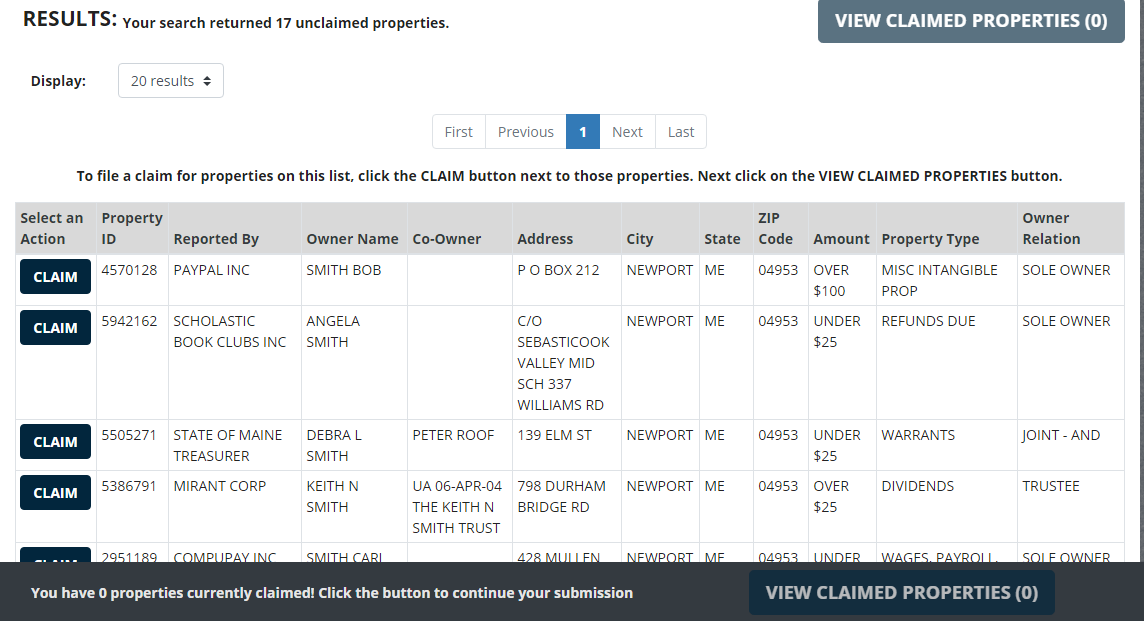1144x621 pixels.
Task: Go to the Next results page
Action: pyautogui.click(x=627, y=132)
